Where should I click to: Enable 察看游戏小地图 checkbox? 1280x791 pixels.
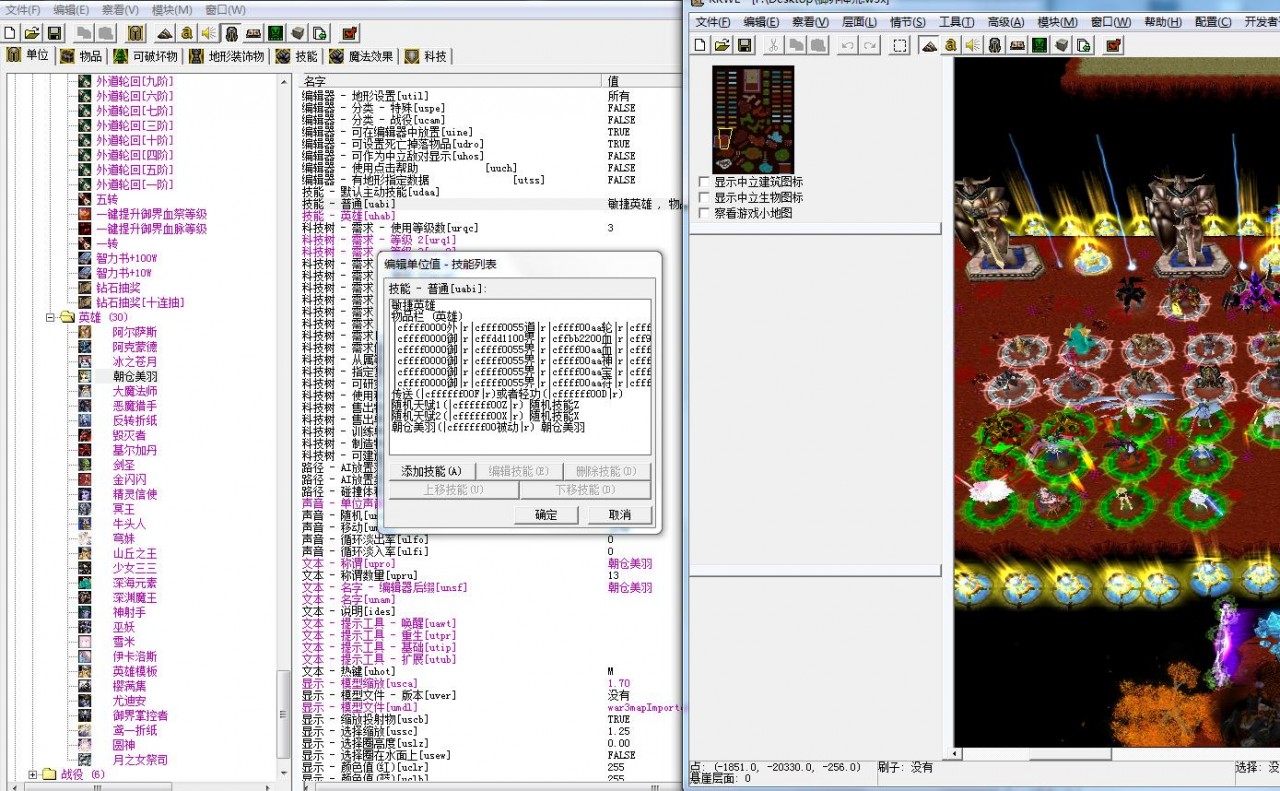coord(704,212)
